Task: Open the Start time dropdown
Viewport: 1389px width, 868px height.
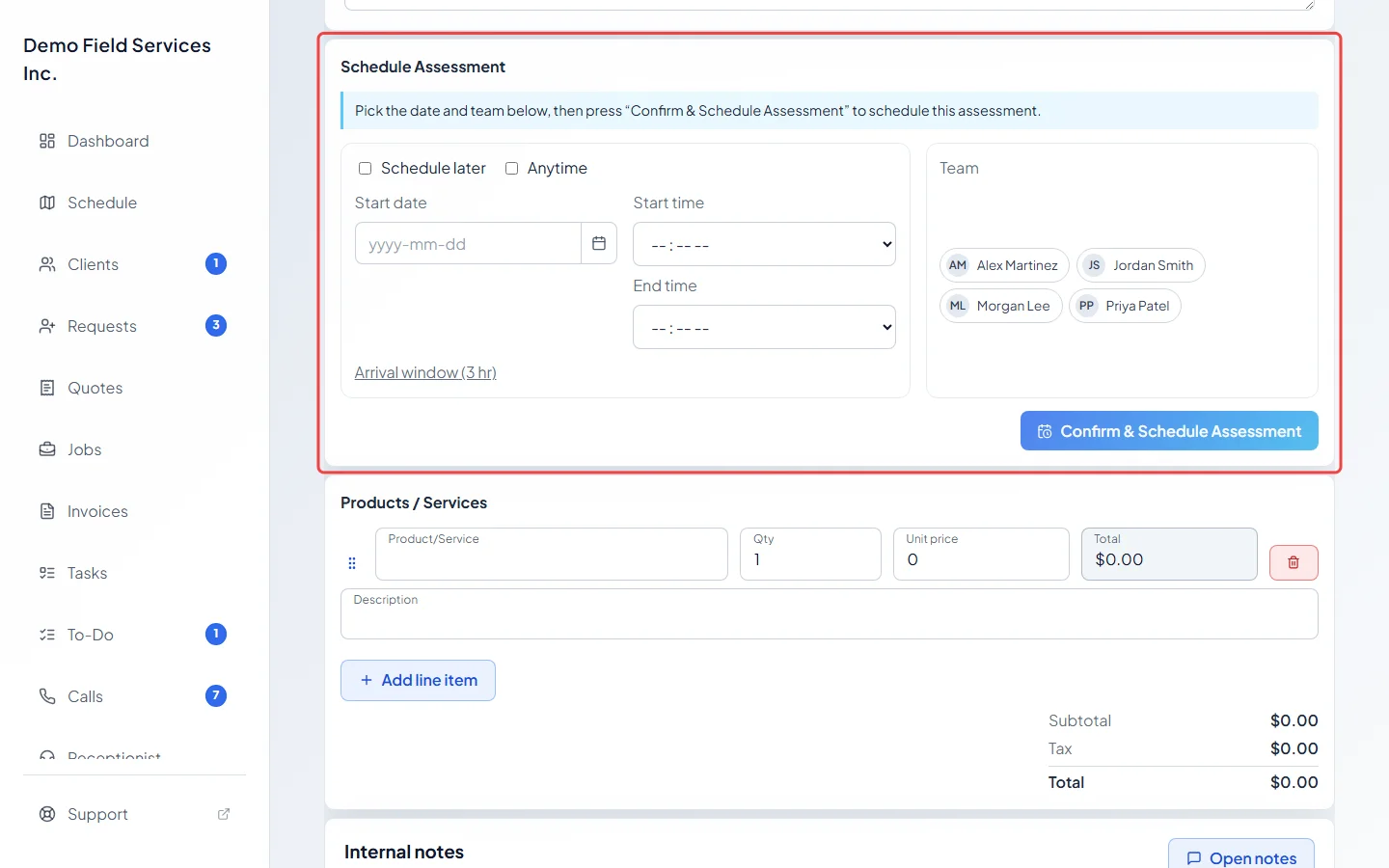Action: click(764, 244)
